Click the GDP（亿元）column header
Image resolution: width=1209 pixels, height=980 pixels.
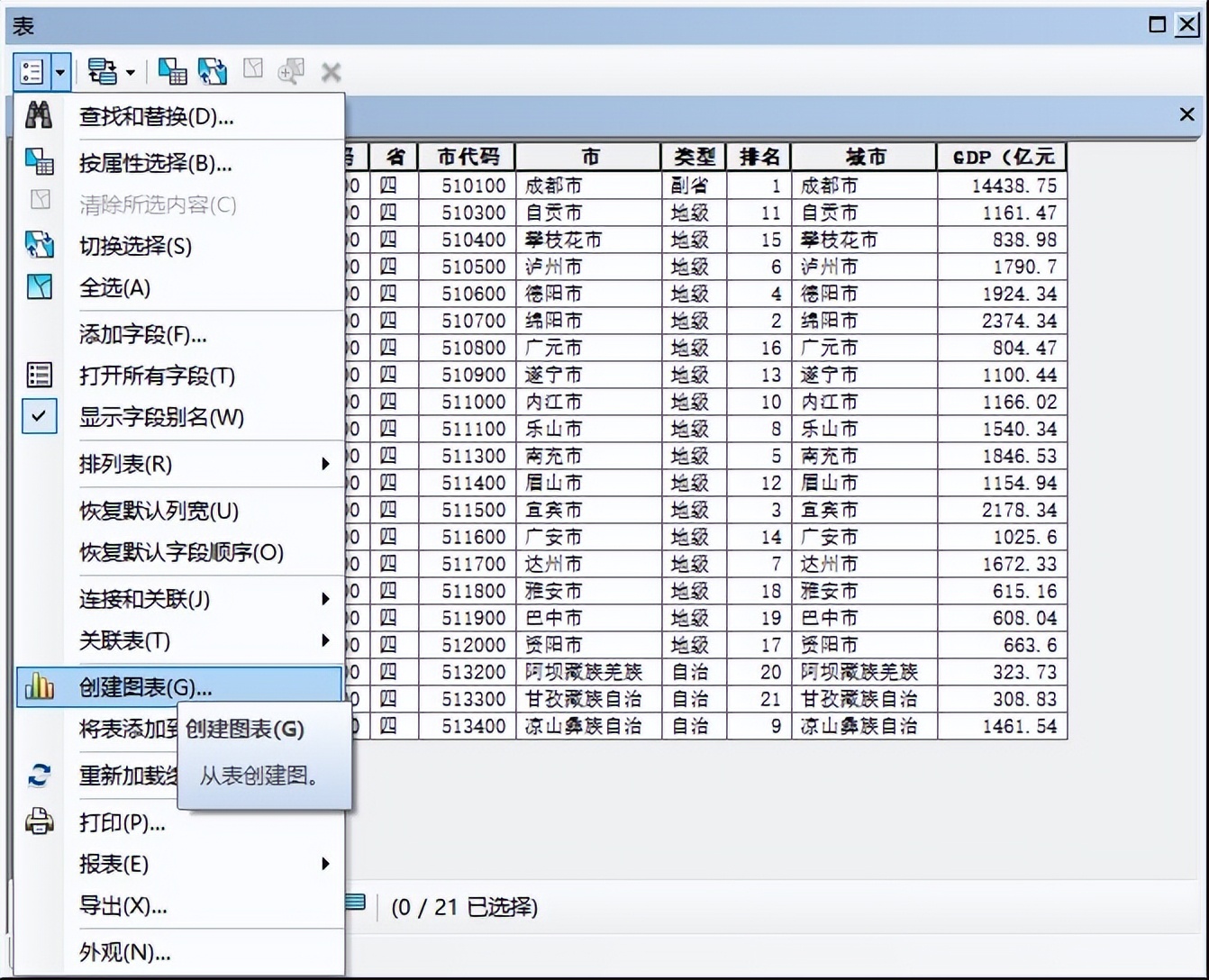pos(1001,156)
